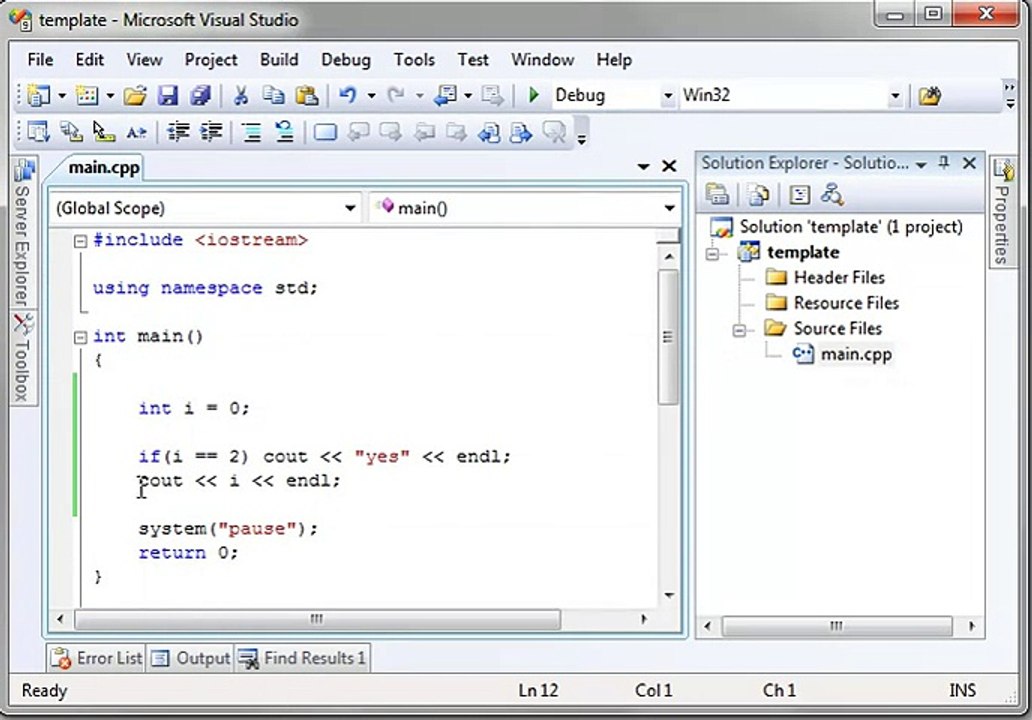Click the Undo arrow icon

[348, 96]
